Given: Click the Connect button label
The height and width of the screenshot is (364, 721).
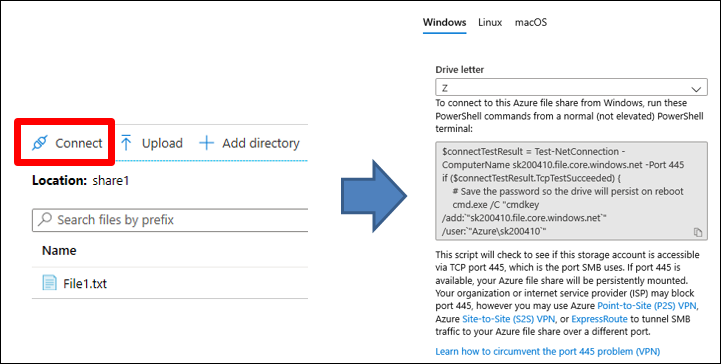Looking at the screenshot, I should pyautogui.click(x=79, y=143).
